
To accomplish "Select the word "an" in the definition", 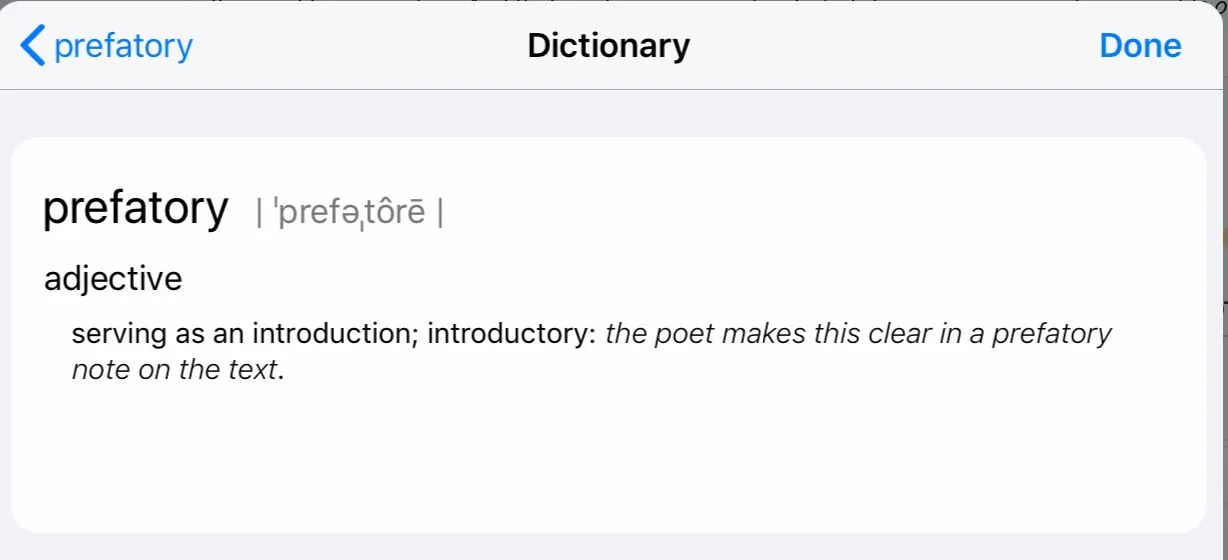I will click(228, 333).
